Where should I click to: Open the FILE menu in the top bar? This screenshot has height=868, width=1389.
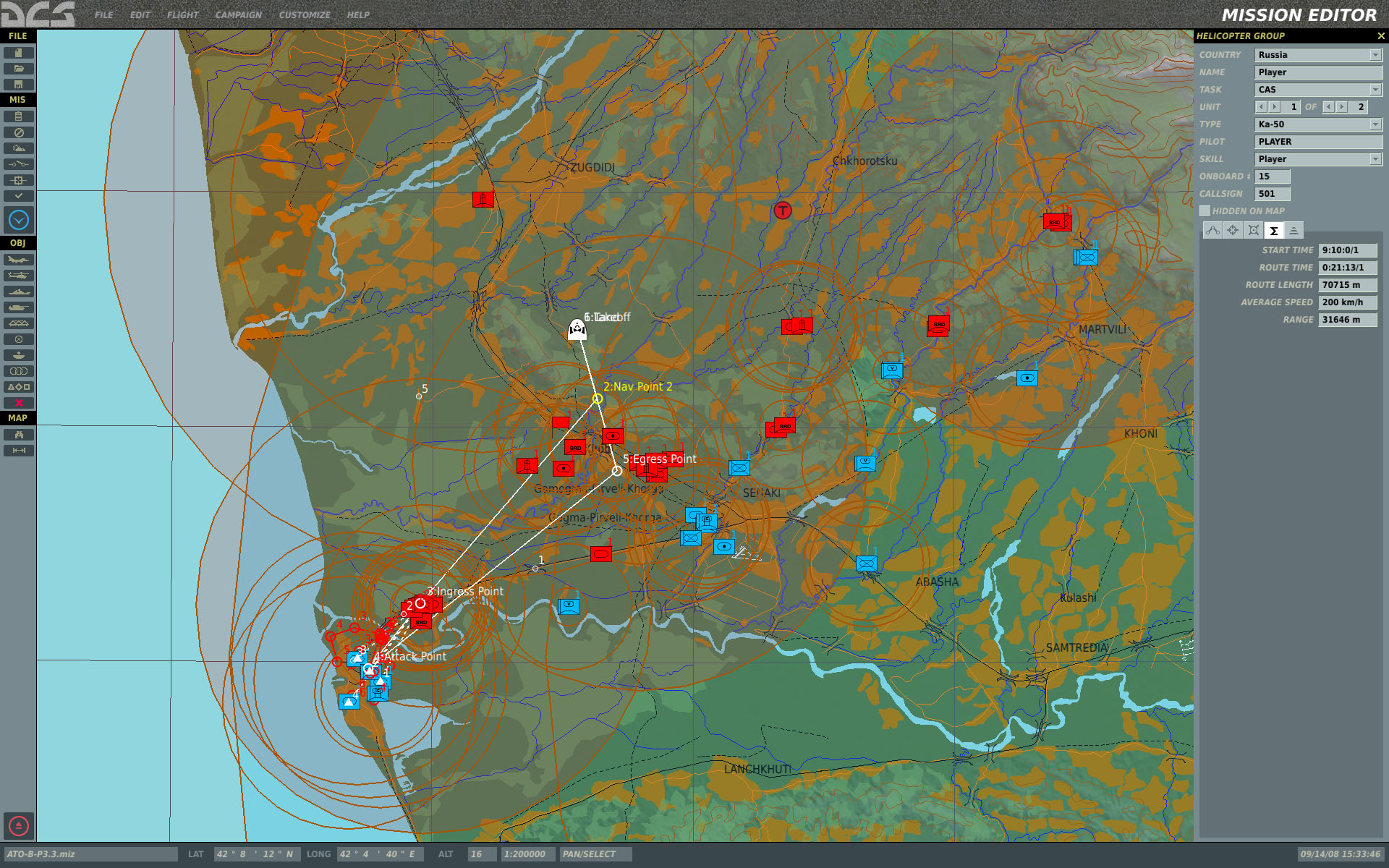tap(103, 14)
